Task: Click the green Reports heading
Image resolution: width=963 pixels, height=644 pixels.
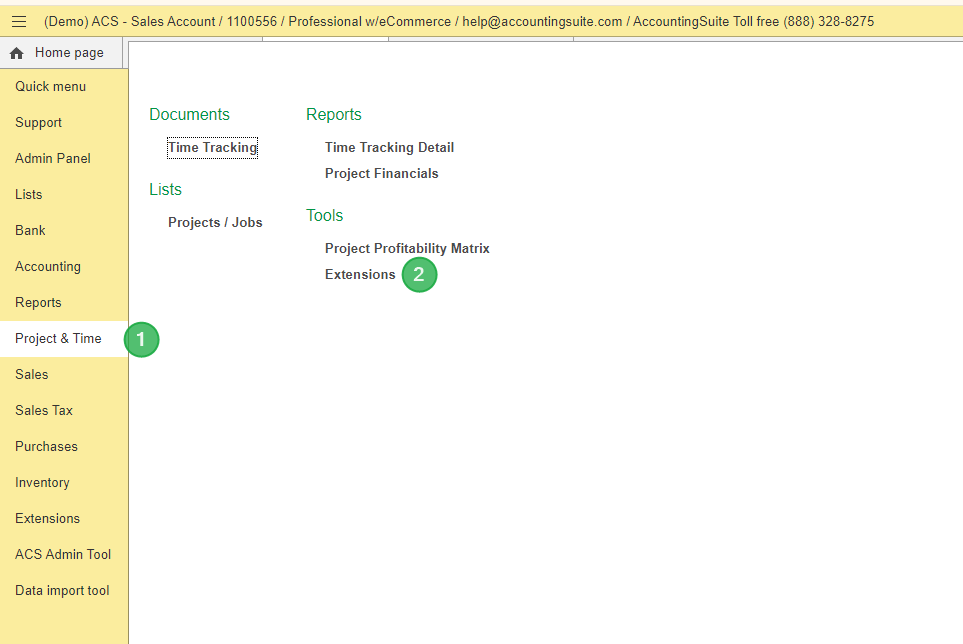Action: coord(333,115)
